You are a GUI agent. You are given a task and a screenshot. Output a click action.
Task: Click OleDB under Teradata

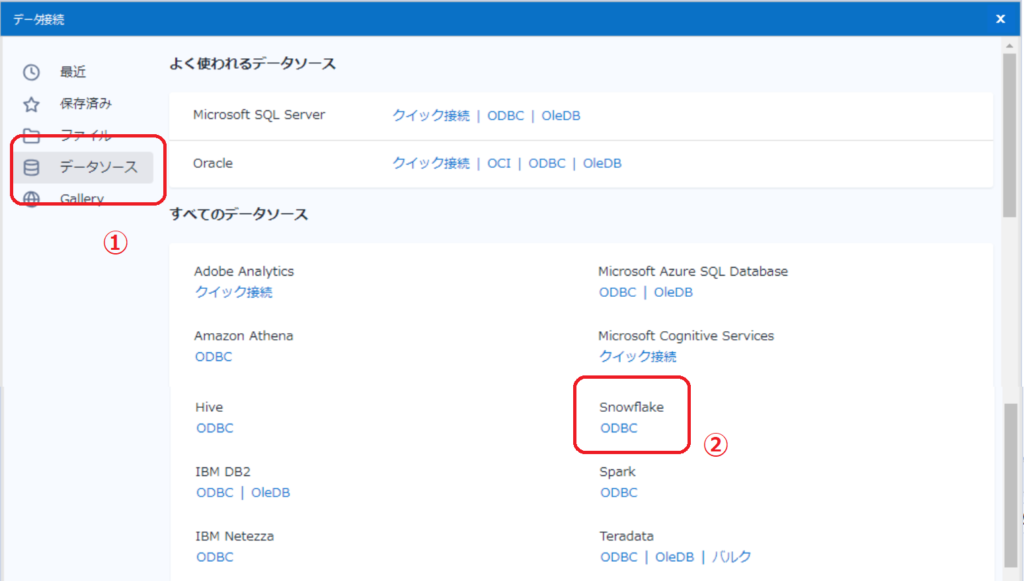tap(675, 557)
